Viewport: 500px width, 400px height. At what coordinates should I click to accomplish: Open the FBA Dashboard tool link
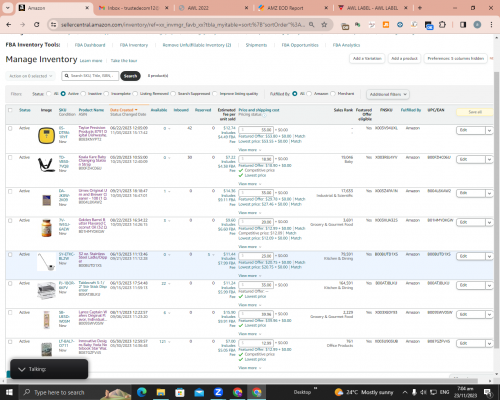tap(90, 45)
